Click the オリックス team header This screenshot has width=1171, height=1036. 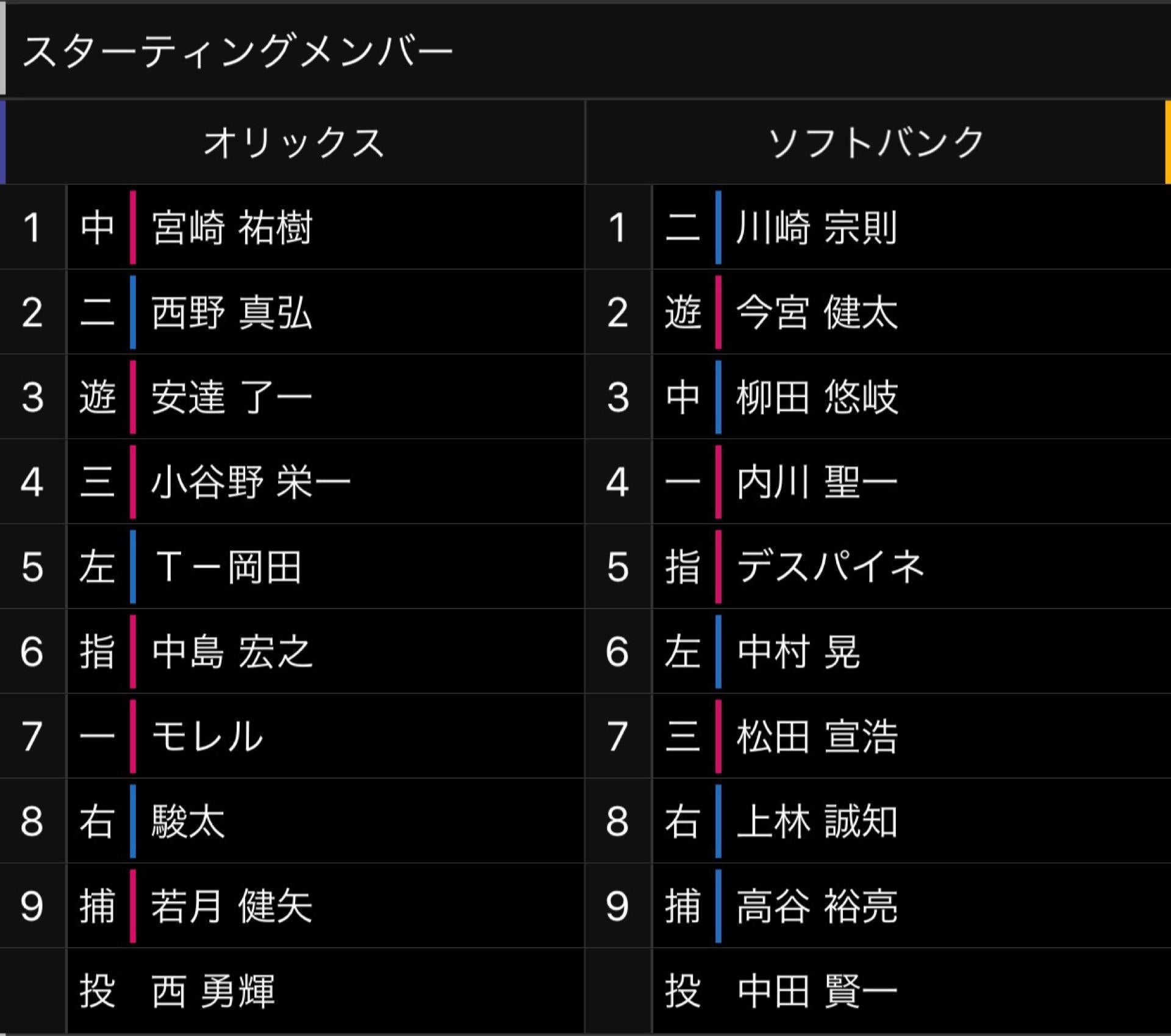293,143
